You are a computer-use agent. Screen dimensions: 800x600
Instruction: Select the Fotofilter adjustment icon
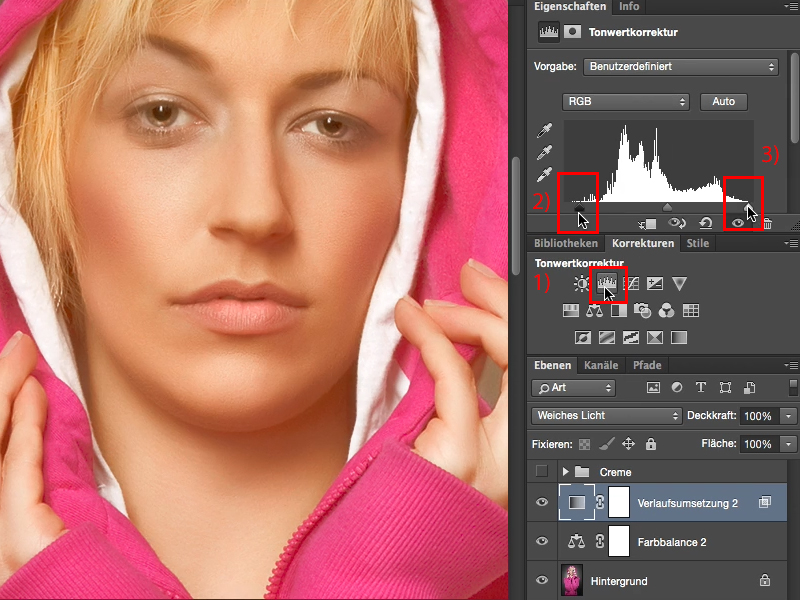pos(643,310)
